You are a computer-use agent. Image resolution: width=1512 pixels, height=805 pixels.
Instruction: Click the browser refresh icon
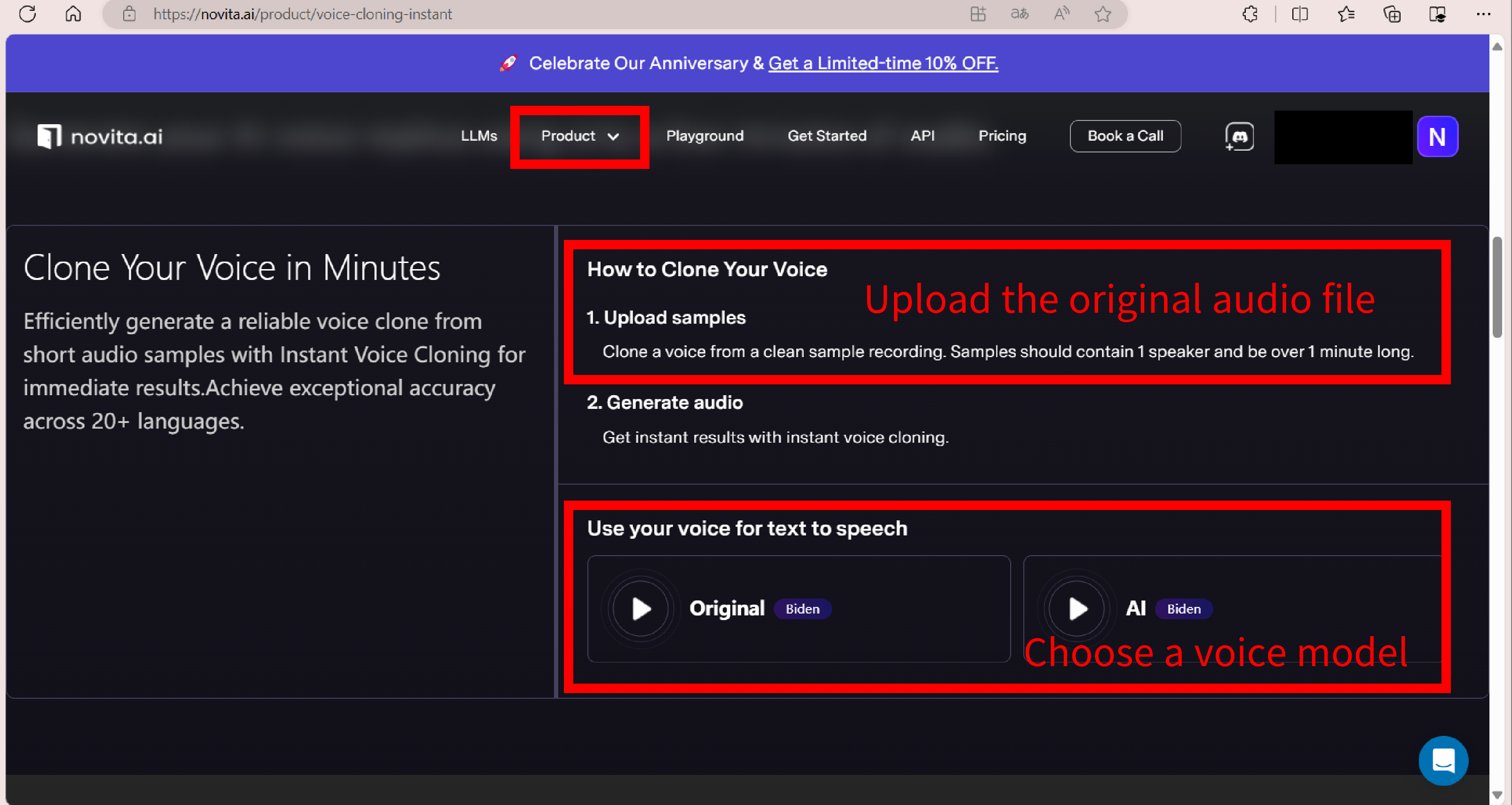(28, 14)
